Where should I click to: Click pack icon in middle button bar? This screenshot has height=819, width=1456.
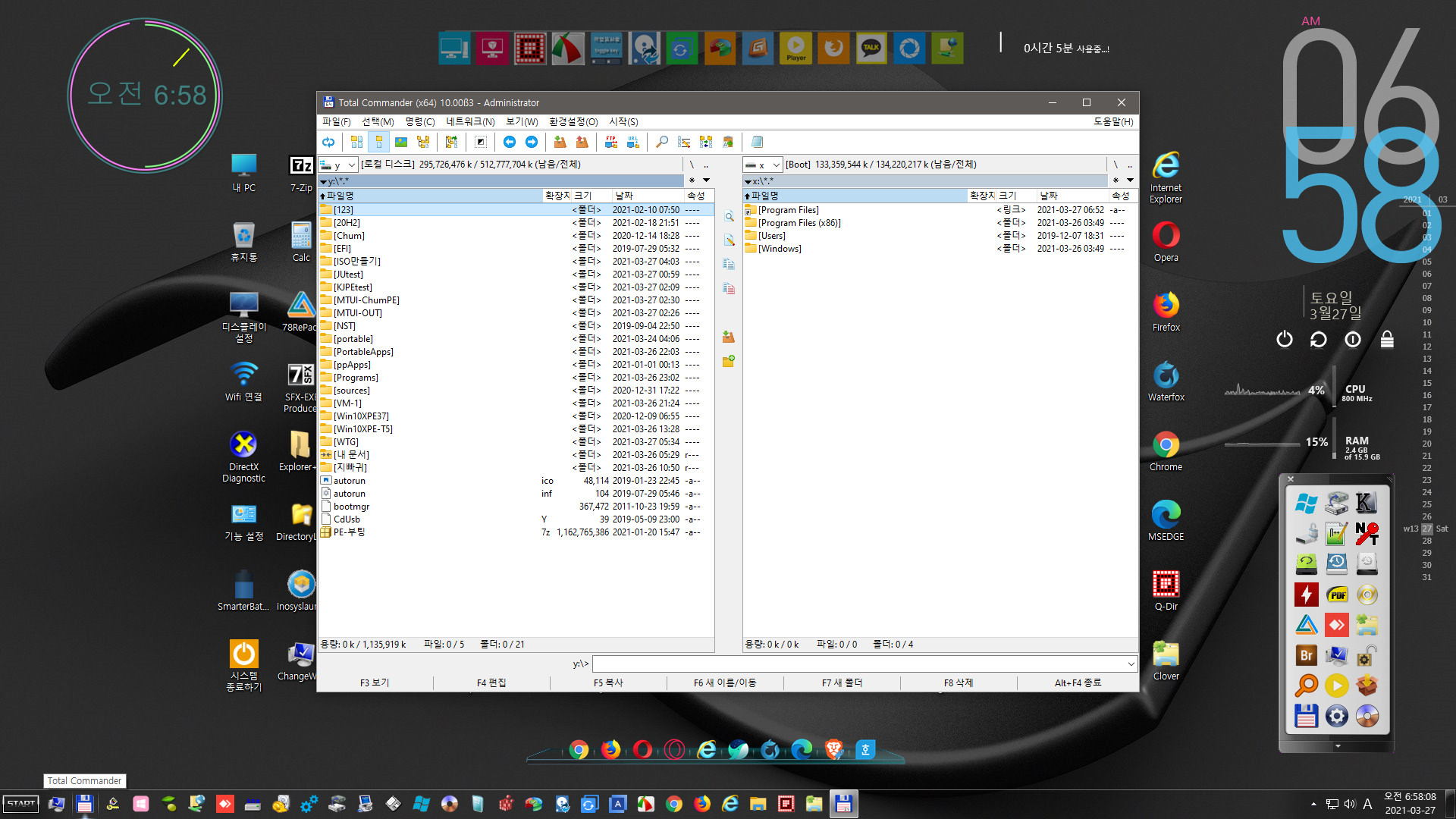click(729, 337)
